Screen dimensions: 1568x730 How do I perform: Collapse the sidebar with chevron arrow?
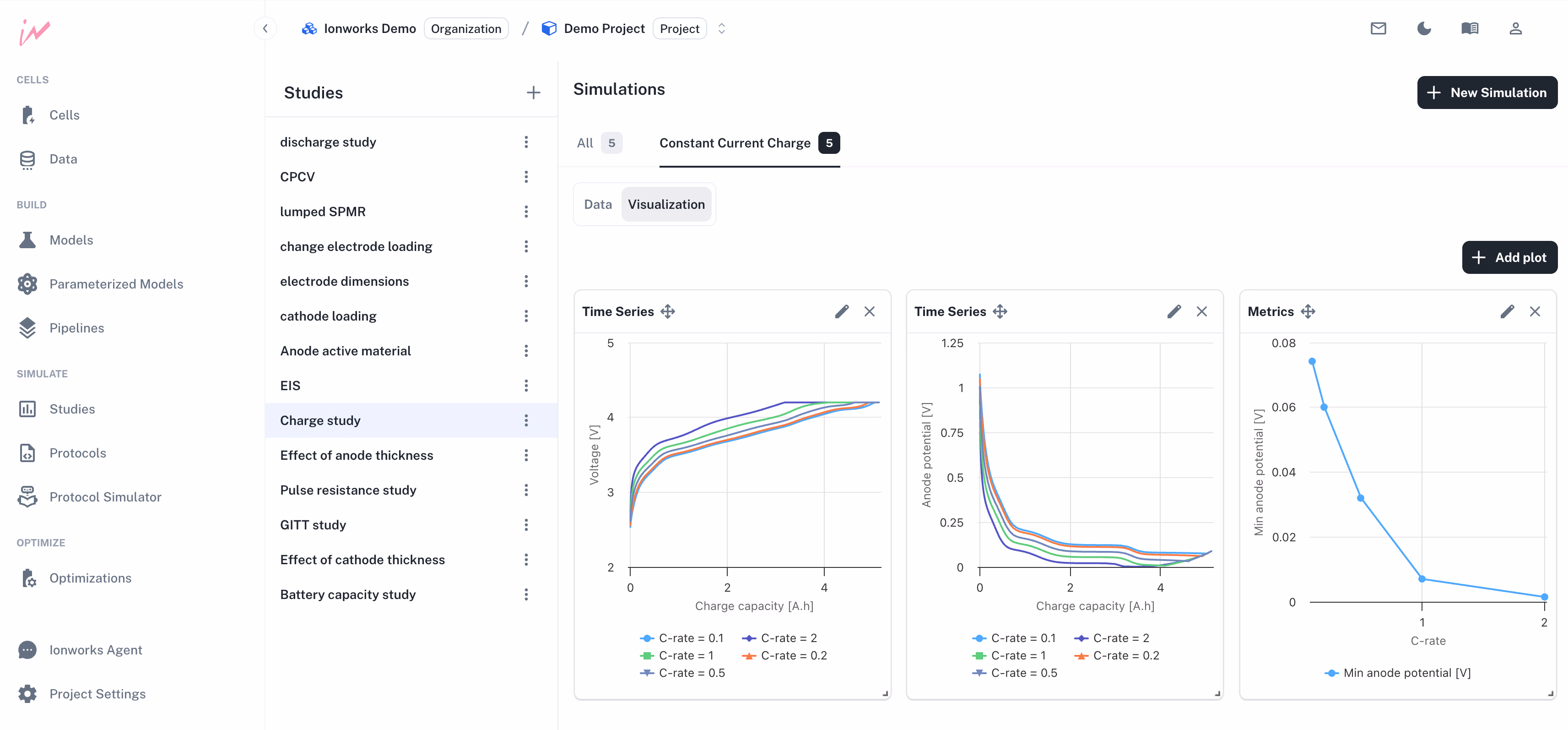pyautogui.click(x=265, y=28)
